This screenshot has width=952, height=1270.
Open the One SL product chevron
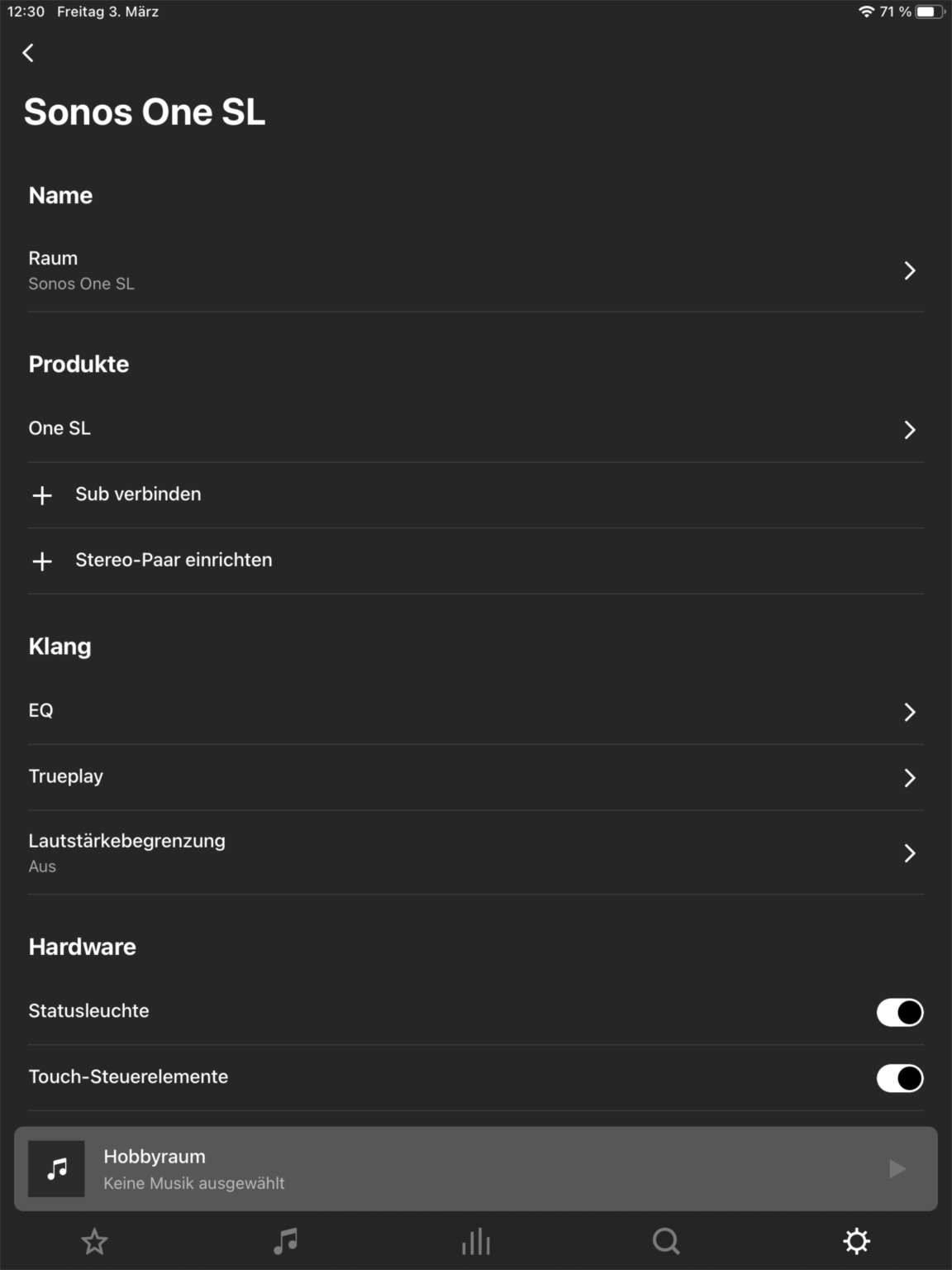909,429
